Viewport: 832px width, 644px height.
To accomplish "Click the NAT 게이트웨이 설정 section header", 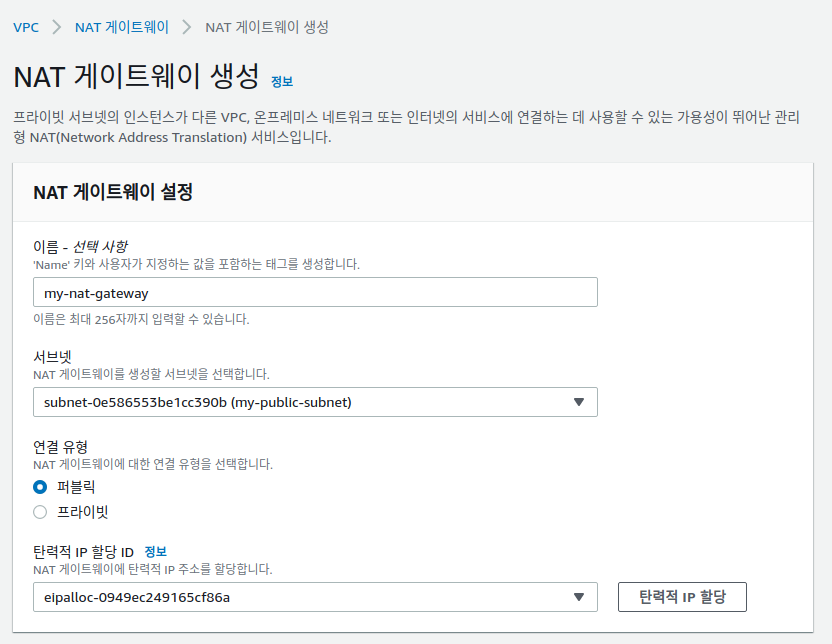I will (113, 192).
